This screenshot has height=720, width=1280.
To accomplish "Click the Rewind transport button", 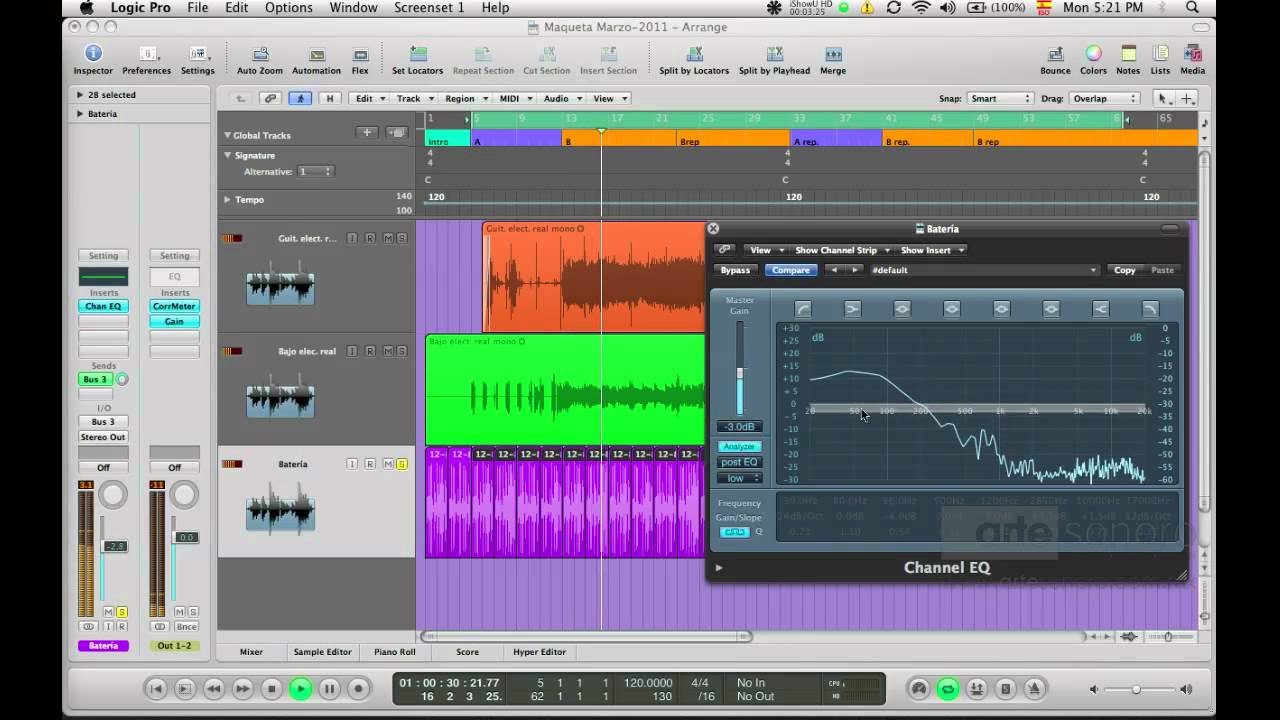I will [x=213, y=688].
